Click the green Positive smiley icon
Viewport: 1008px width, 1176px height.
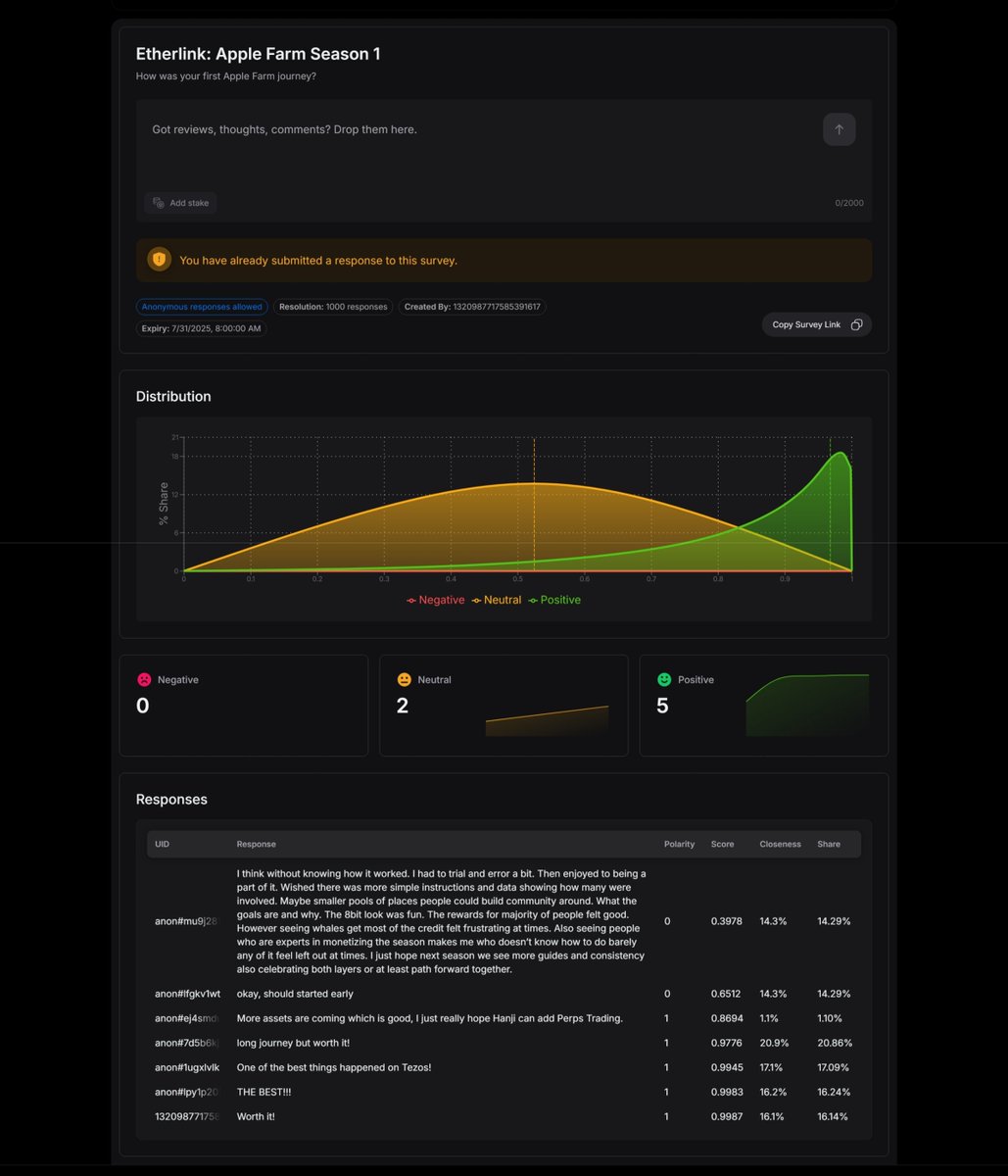click(x=664, y=679)
